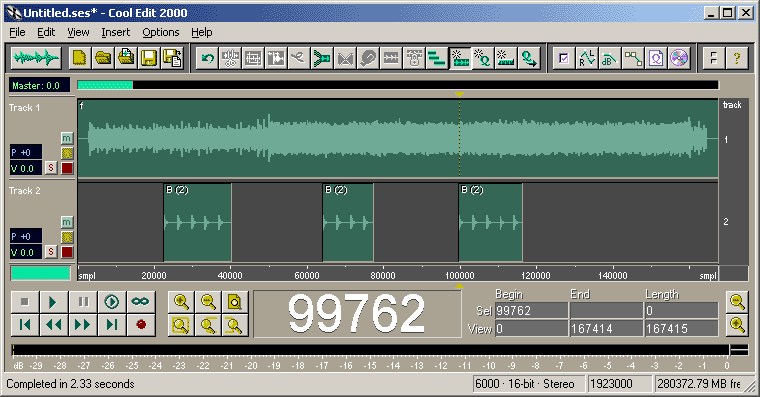Screen dimensions: 760x397
Task: Click the CD disc toolbar icon
Action: pos(679,58)
